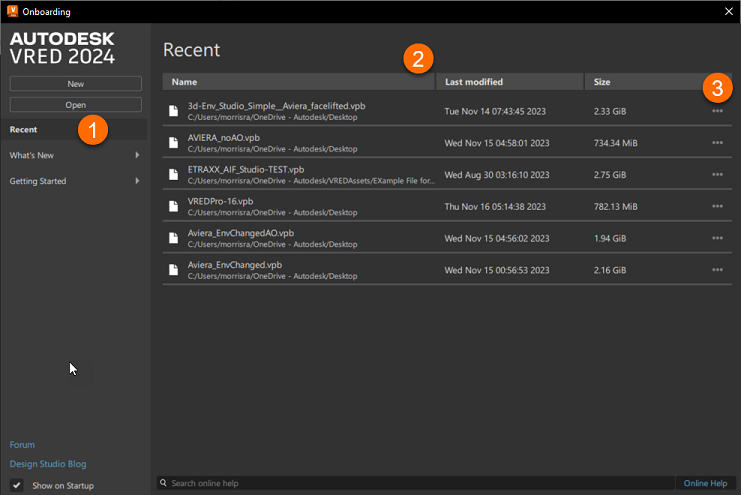
Task: Open the Design Studio Blog link
Action: (48, 464)
